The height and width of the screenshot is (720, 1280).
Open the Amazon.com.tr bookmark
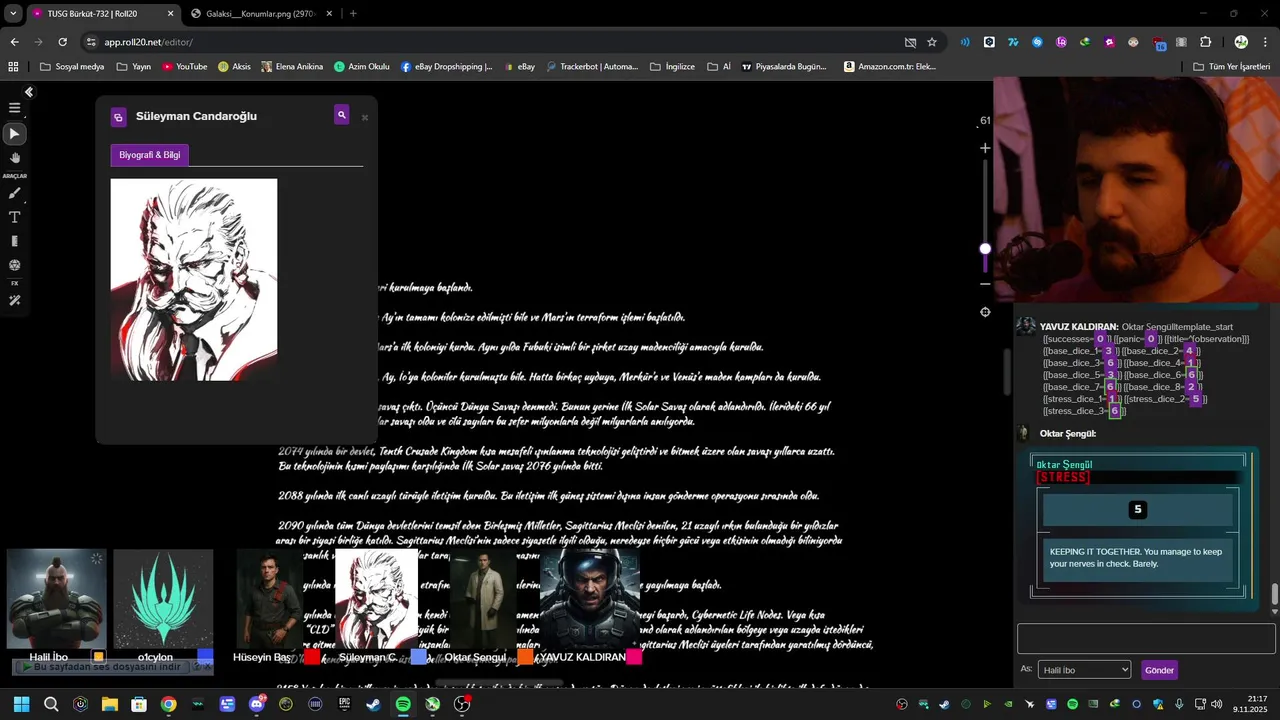[x=890, y=67]
